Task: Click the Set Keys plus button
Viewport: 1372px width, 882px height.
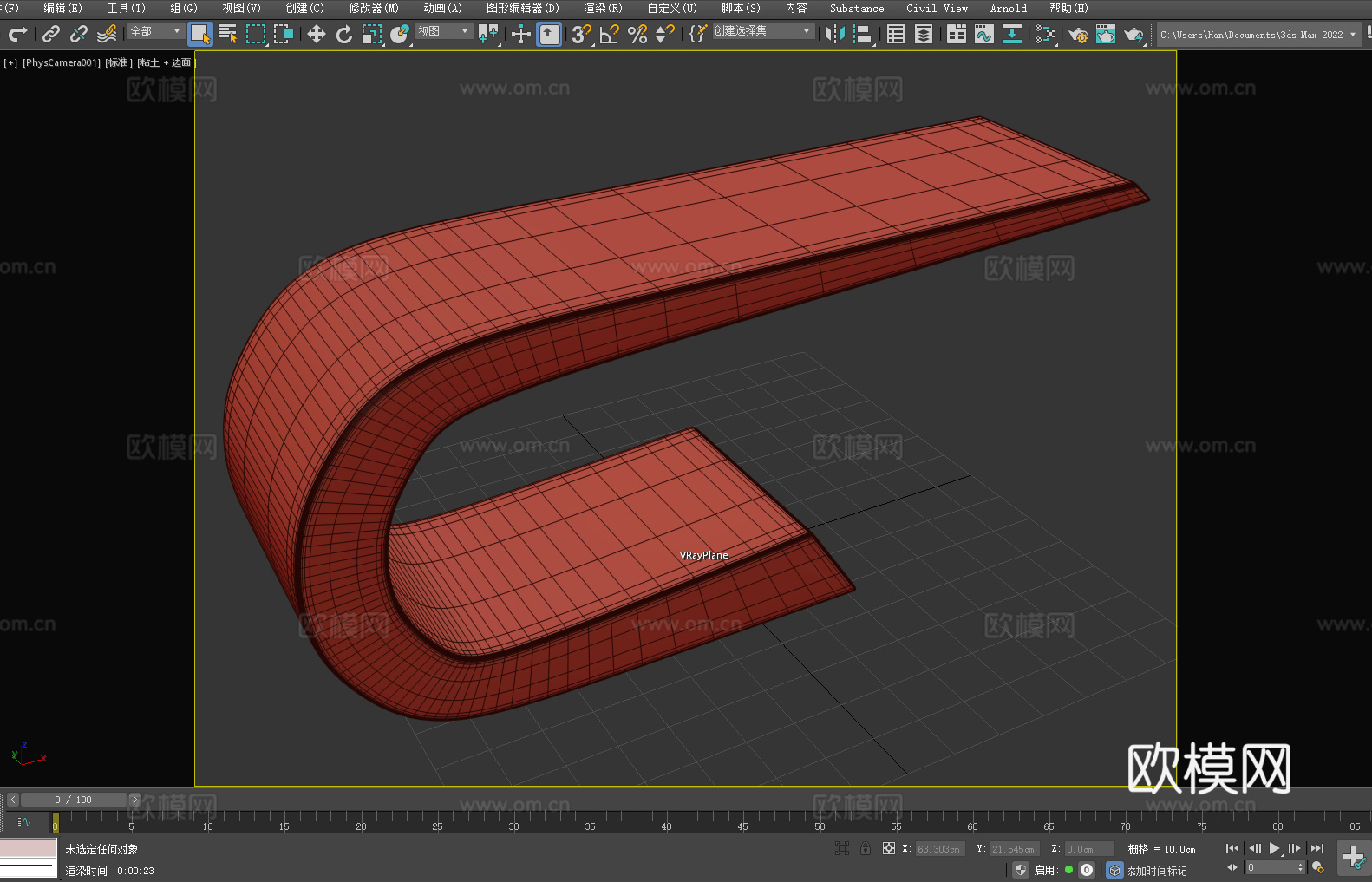Action: [x=1353, y=858]
